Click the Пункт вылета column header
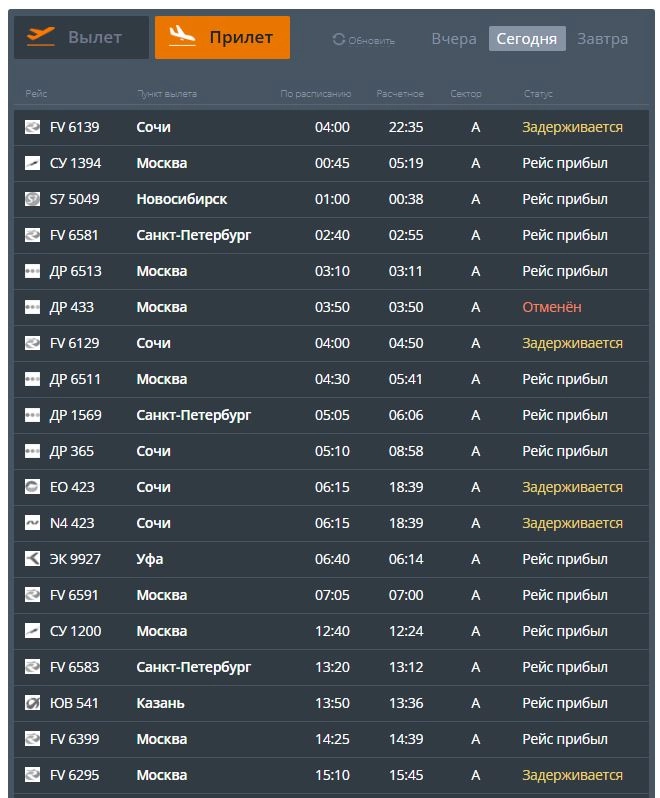 point(167,94)
